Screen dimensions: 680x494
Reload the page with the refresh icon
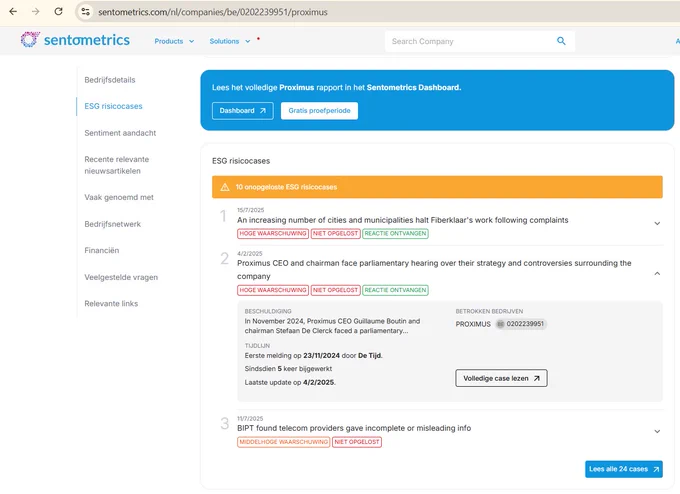click(x=58, y=12)
